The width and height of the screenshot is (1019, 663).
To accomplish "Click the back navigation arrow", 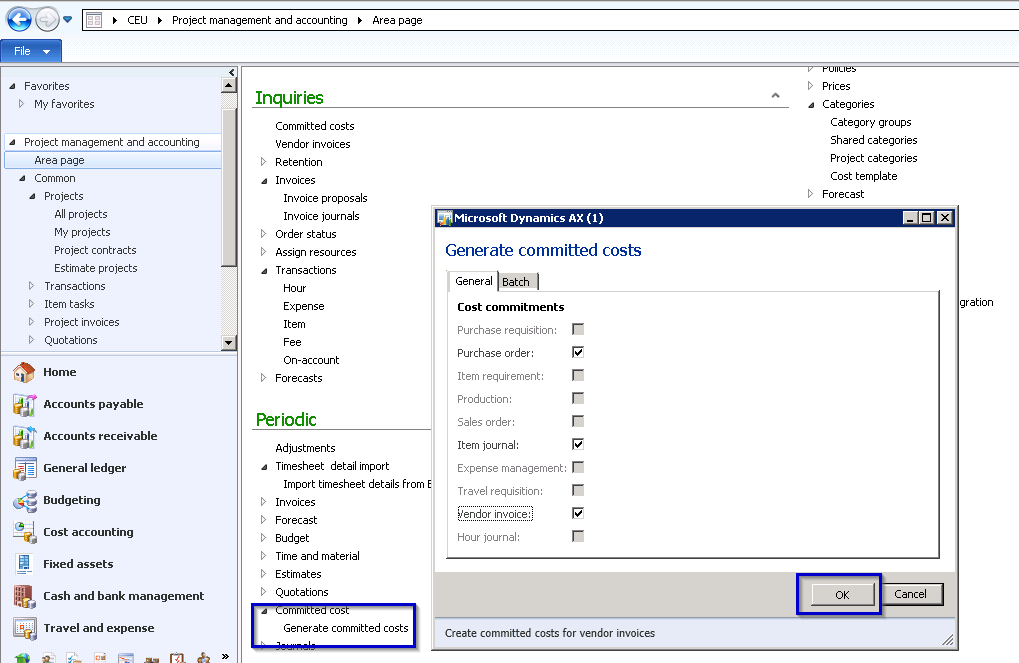I will pyautogui.click(x=18, y=19).
